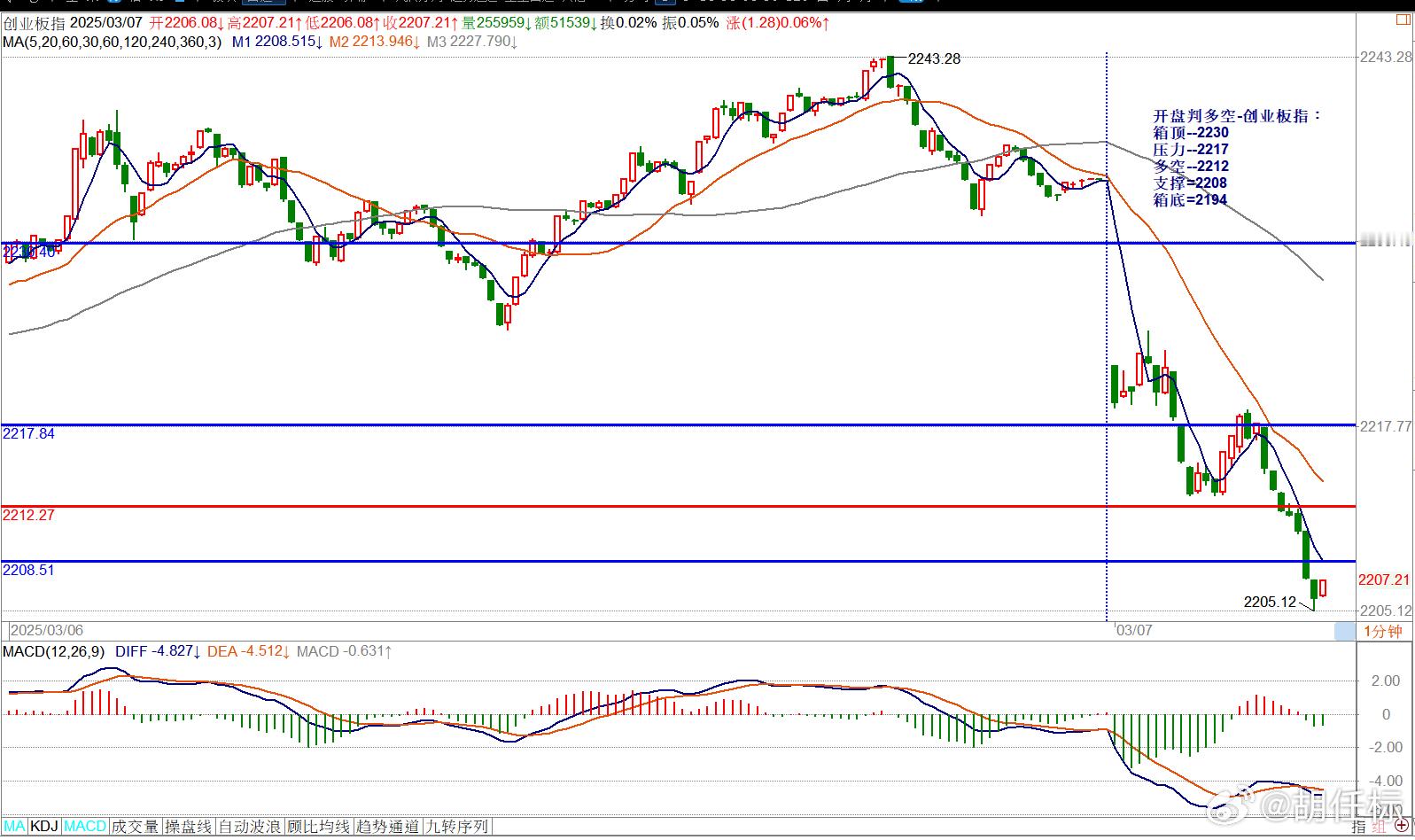This screenshot has width=1415, height=840.
Task: Click the MACD(12,26,9) parameter label
Action: pos(53,651)
